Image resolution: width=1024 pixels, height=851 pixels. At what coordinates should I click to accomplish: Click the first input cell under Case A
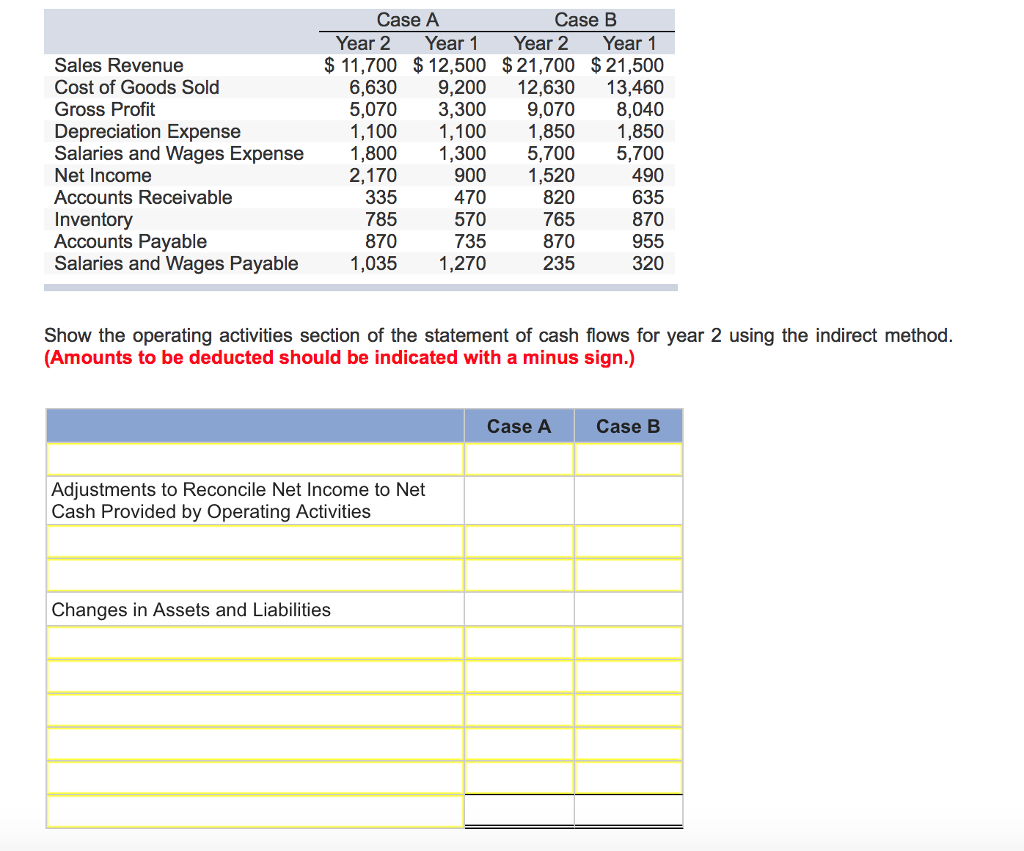[518, 458]
